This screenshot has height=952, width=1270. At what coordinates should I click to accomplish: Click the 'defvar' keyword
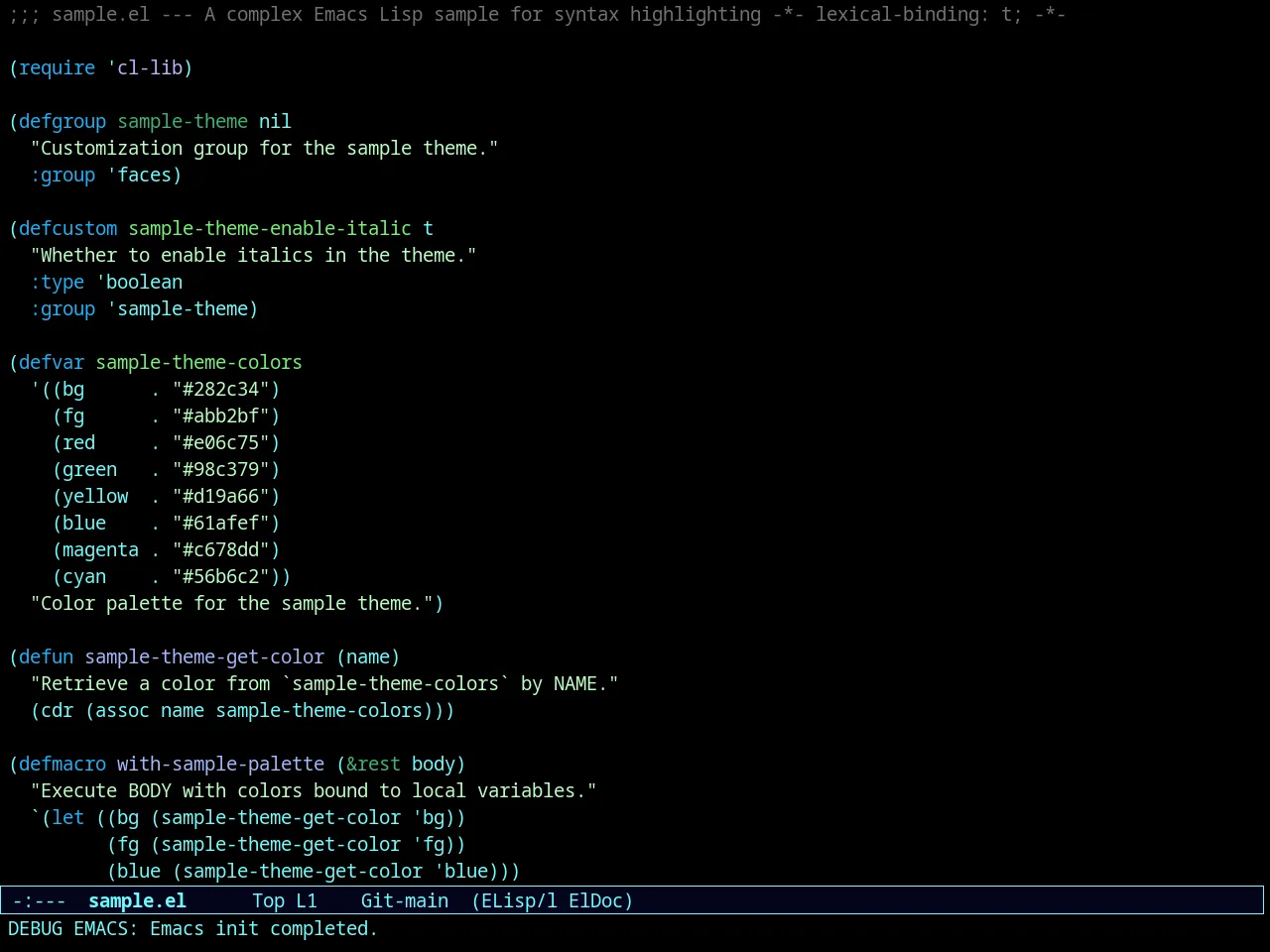52,362
